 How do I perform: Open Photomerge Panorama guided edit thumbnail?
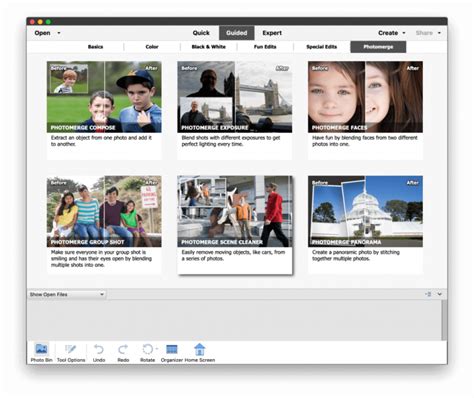tap(365, 212)
